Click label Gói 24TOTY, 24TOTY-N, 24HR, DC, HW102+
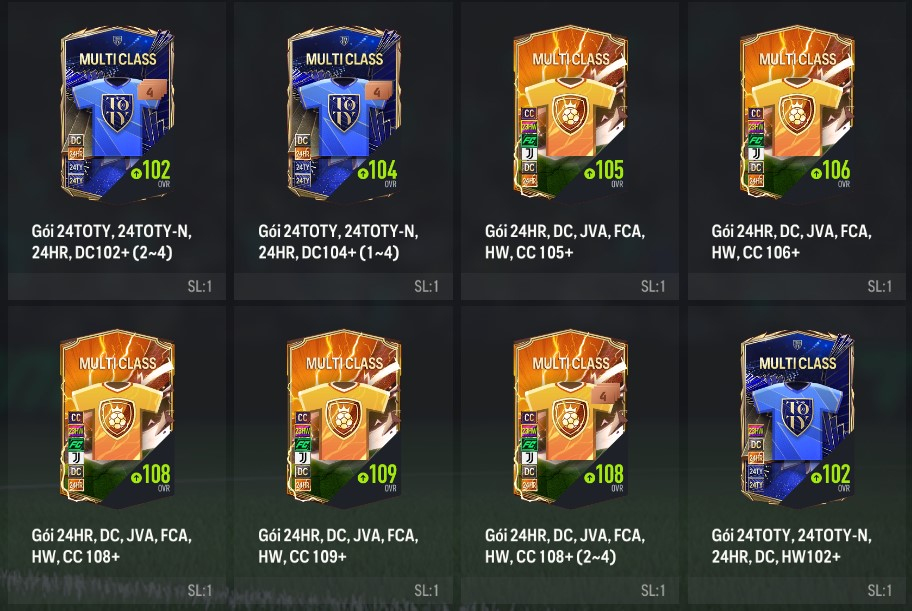The width and height of the screenshot is (912, 611). [791, 546]
